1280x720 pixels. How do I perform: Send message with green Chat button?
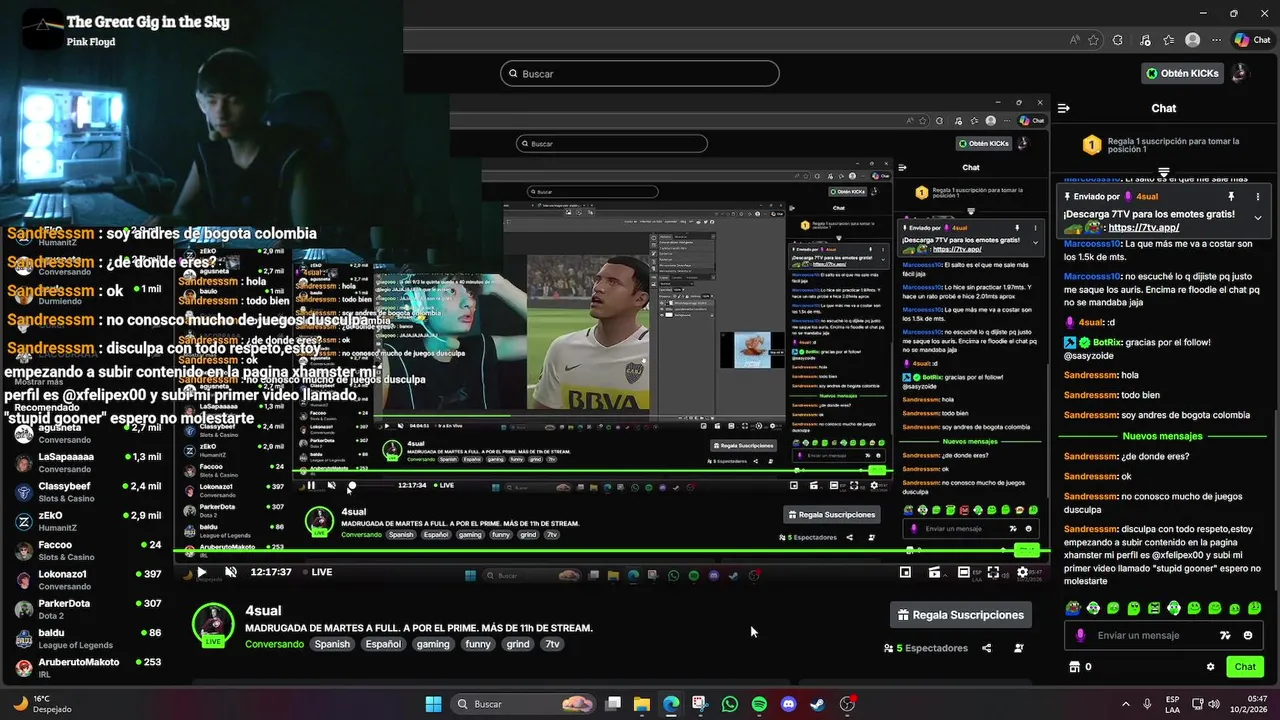[1245, 666]
